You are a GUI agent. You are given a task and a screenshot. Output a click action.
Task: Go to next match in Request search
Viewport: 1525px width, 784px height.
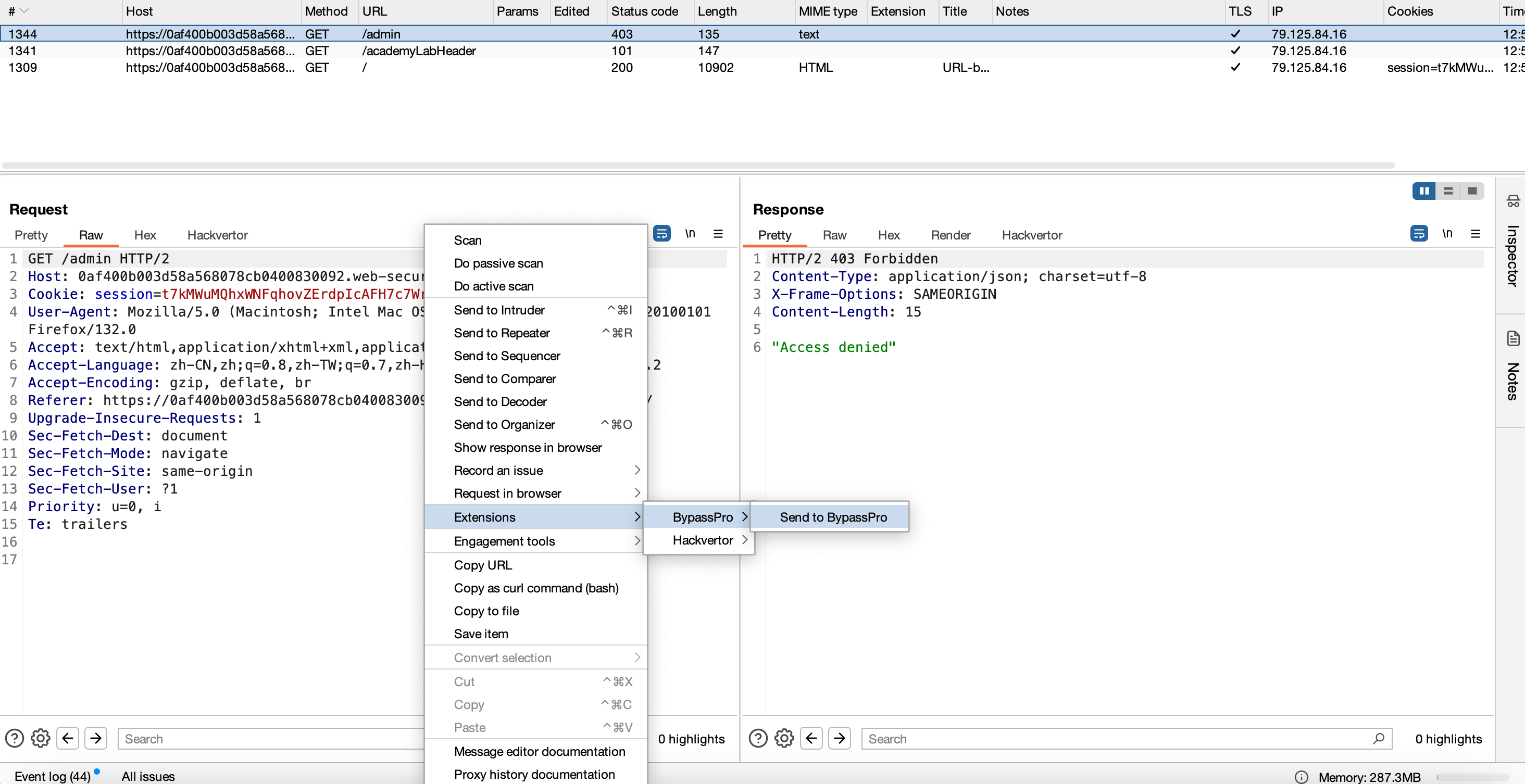(96, 738)
